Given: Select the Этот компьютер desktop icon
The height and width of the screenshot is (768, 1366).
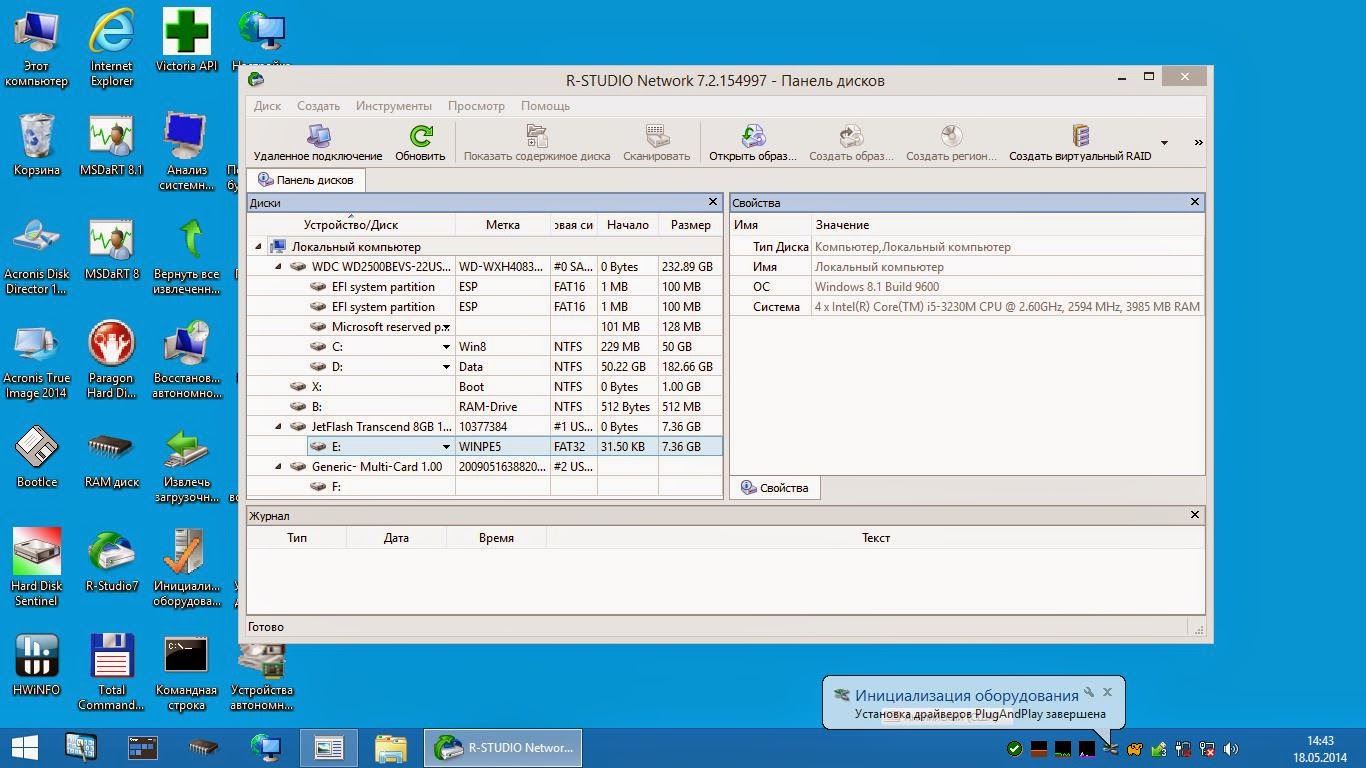Looking at the screenshot, I should pyautogui.click(x=37, y=48).
